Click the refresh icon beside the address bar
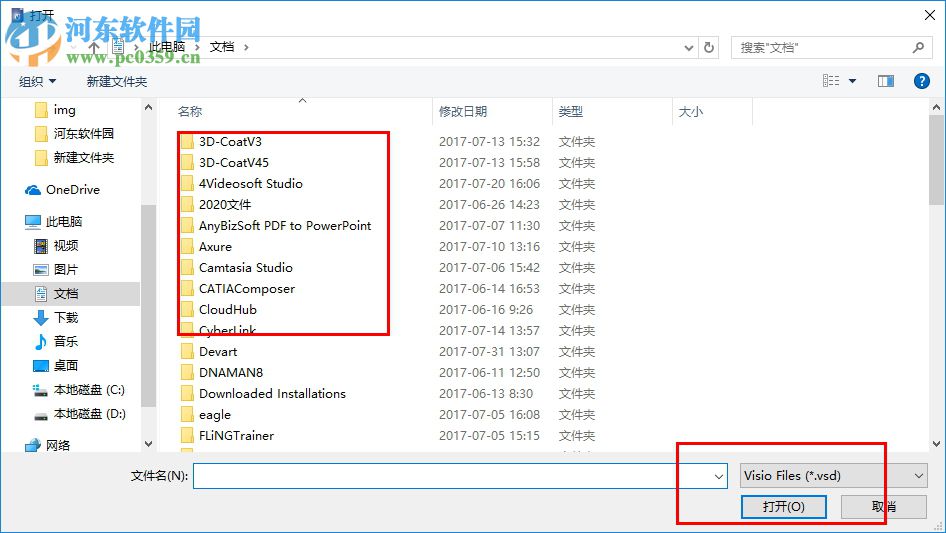Image resolution: width=946 pixels, height=533 pixels. [709, 47]
